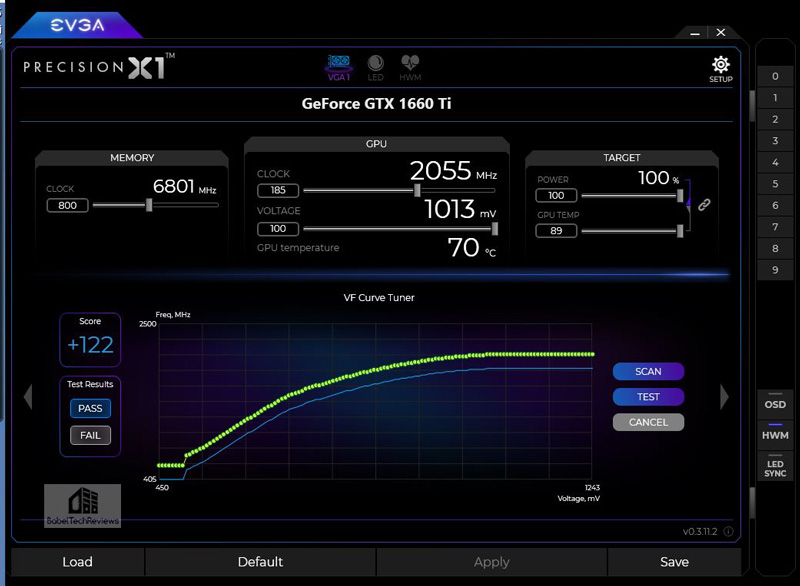
Task: Click the GPU temp target field showing 89
Action: (x=556, y=231)
